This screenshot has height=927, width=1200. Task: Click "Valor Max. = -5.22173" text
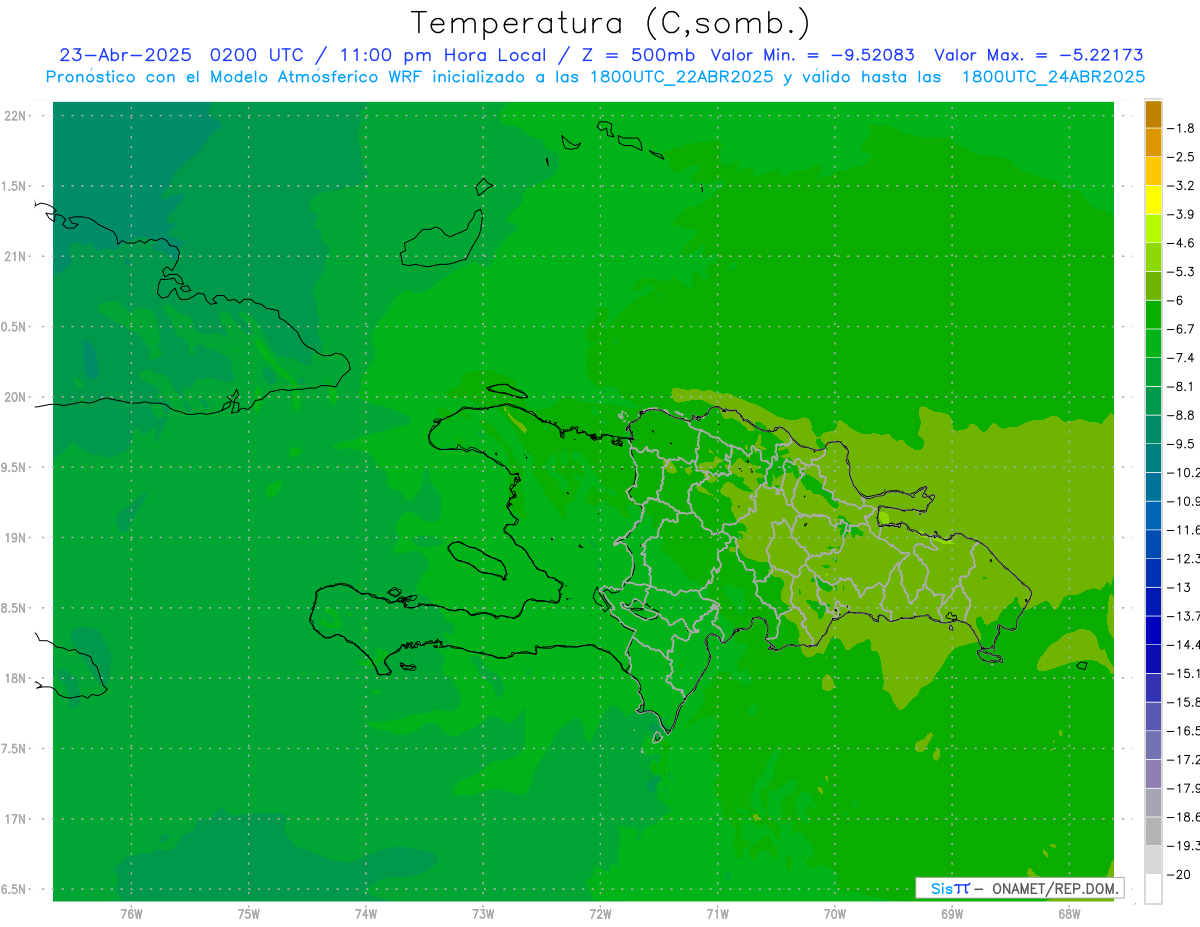pyautogui.click(x=1039, y=55)
